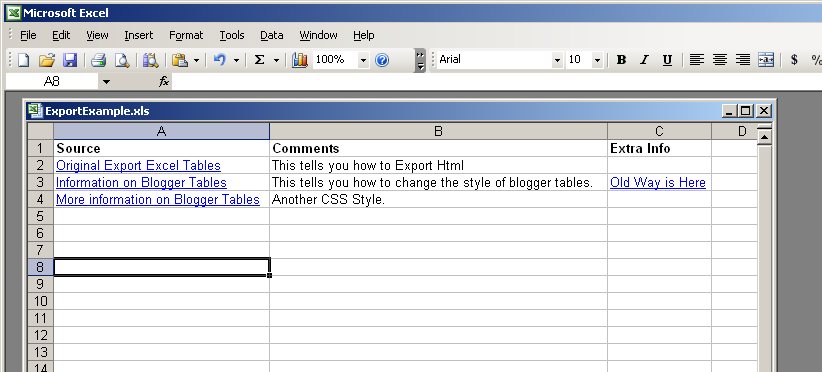Launch the Chart Wizard

[x=300, y=60]
